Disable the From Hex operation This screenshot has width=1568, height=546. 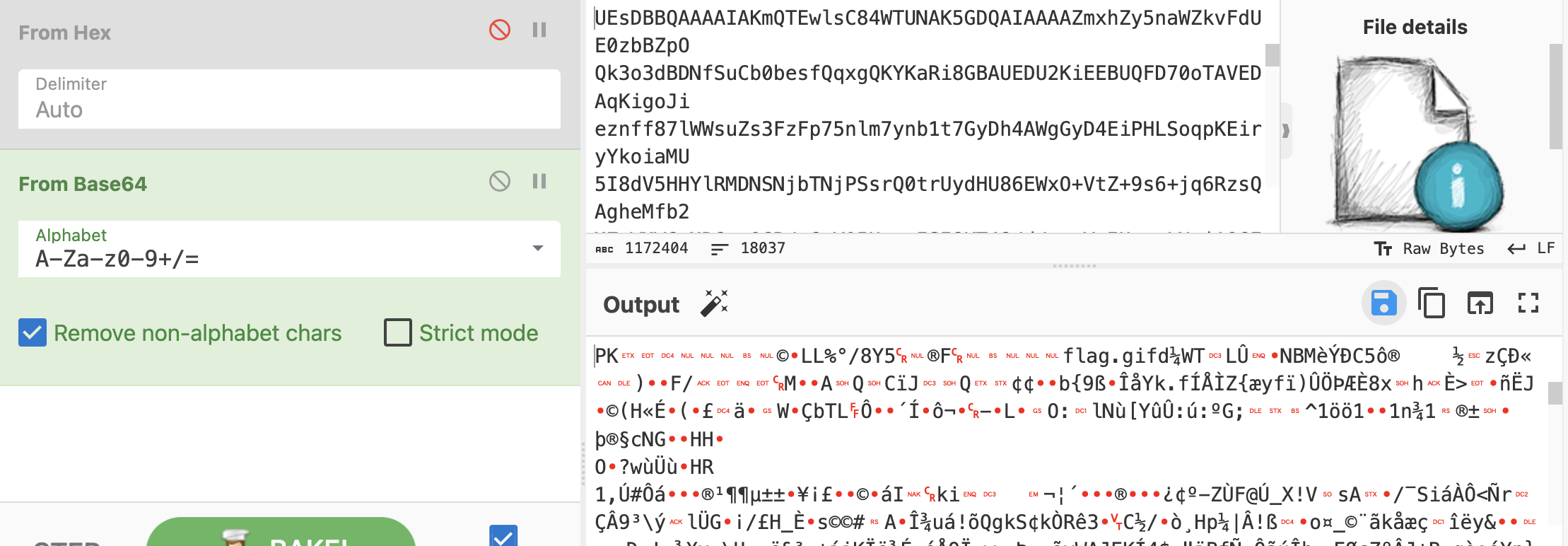click(x=499, y=30)
